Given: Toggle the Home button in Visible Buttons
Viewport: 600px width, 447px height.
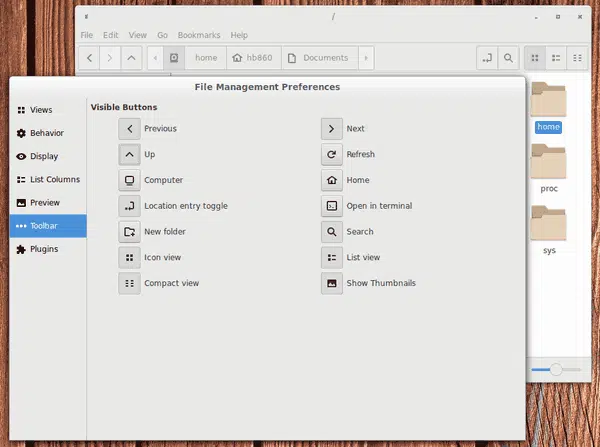Looking at the screenshot, I should pyautogui.click(x=332, y=180).
